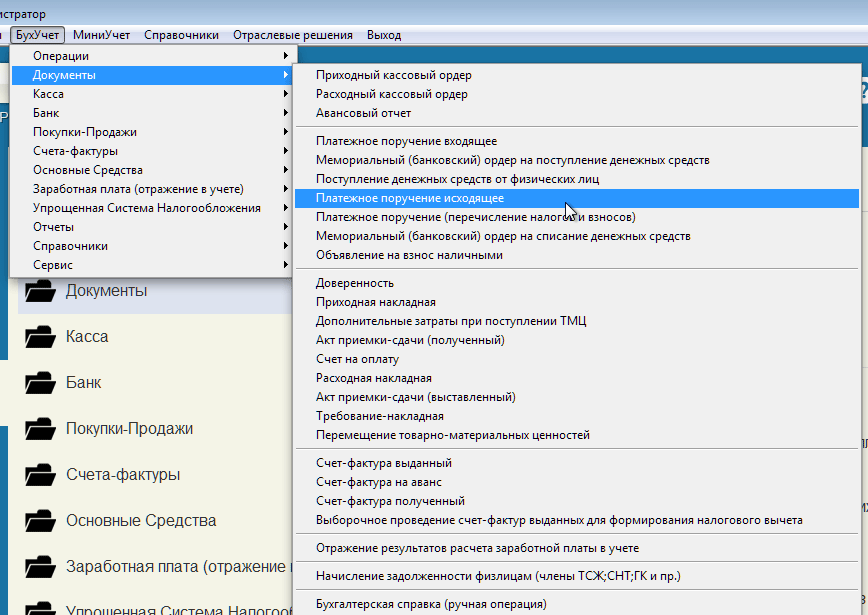The width and height of the screenshot is (868, 615).
Task: Open Счета-фактуры section in main panel
Action: [x=123, y=474]
